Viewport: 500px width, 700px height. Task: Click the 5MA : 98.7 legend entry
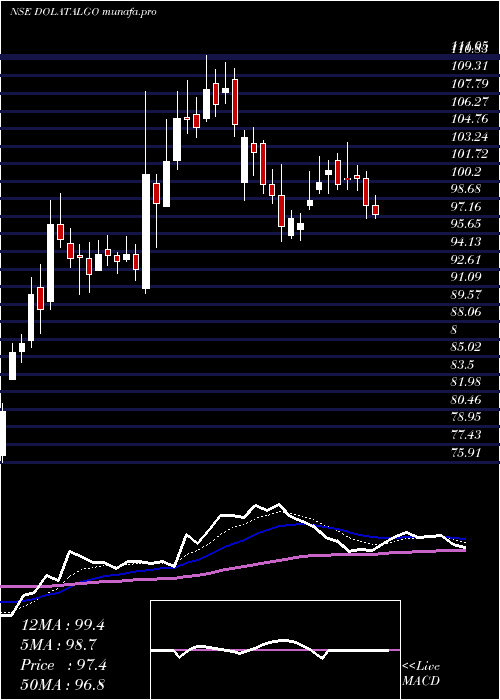(x=59, y=645)
